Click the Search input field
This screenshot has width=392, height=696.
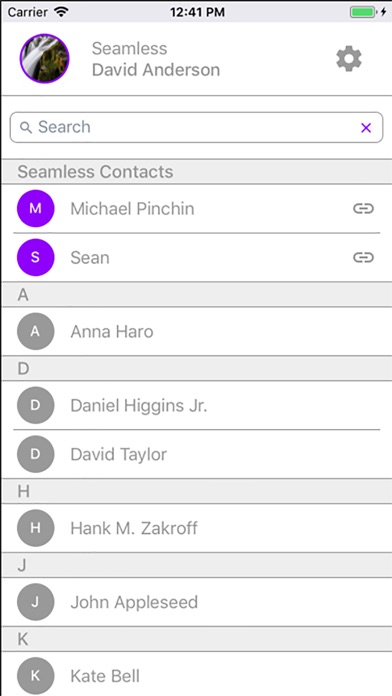click(x=196, y=127)
